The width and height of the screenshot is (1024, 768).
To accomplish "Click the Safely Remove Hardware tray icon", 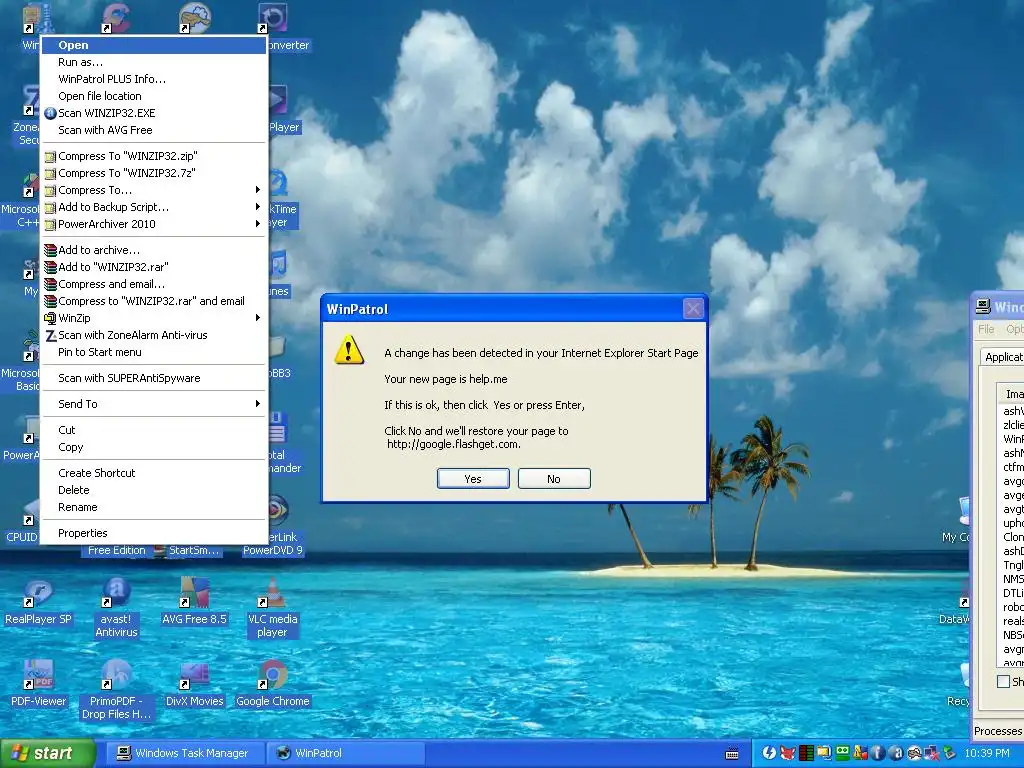I will (950, 753).
